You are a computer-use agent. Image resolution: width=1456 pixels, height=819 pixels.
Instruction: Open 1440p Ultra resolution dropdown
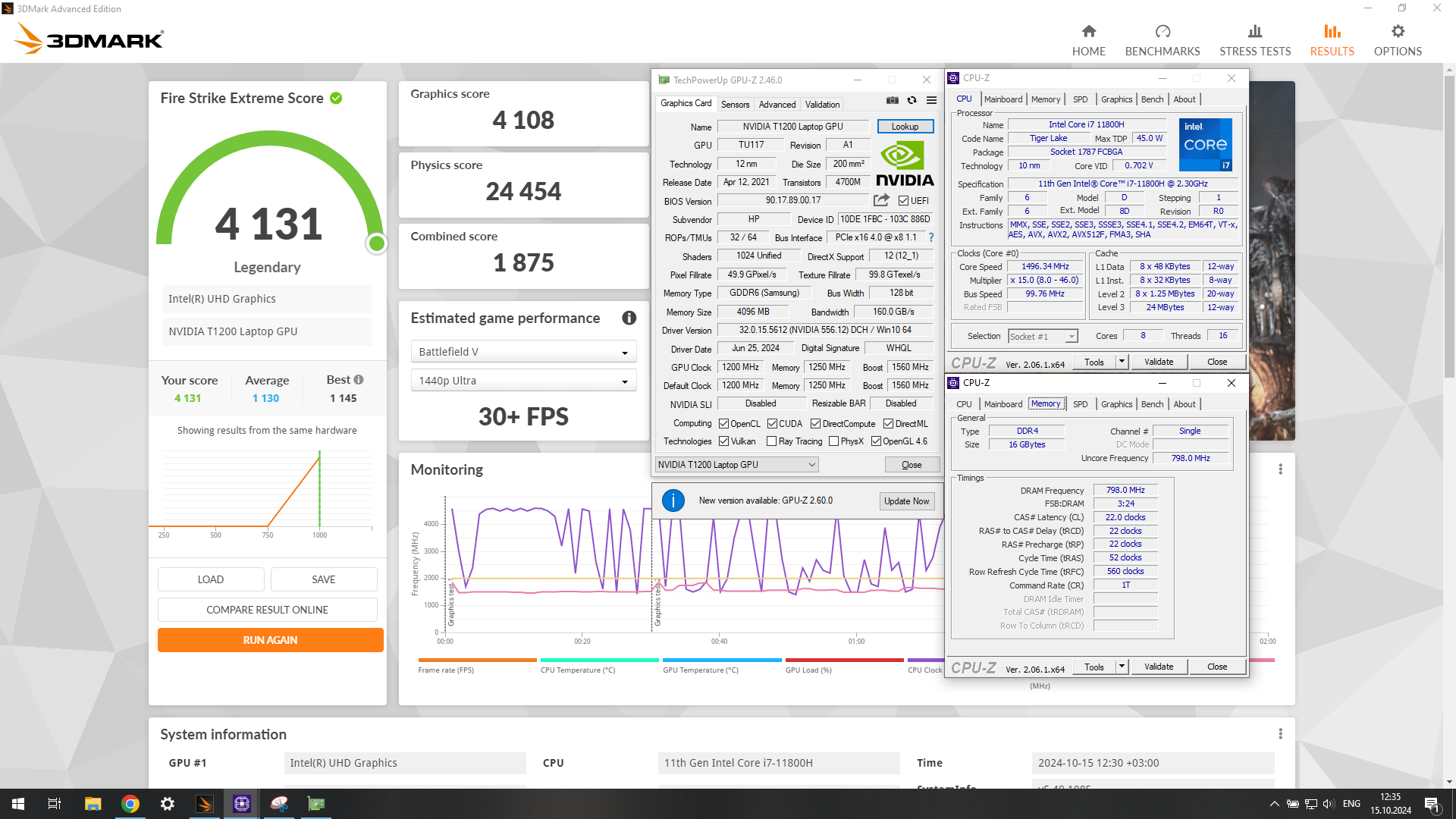pos(523,381)
